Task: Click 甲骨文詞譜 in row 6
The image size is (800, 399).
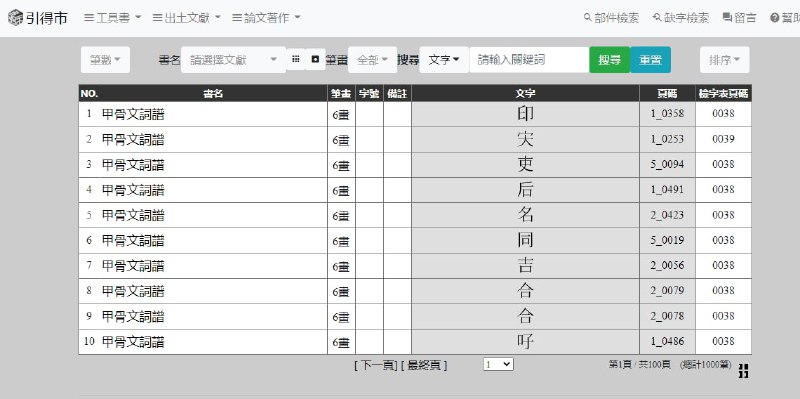Action: pyautogui.click(x=133, y=240)
